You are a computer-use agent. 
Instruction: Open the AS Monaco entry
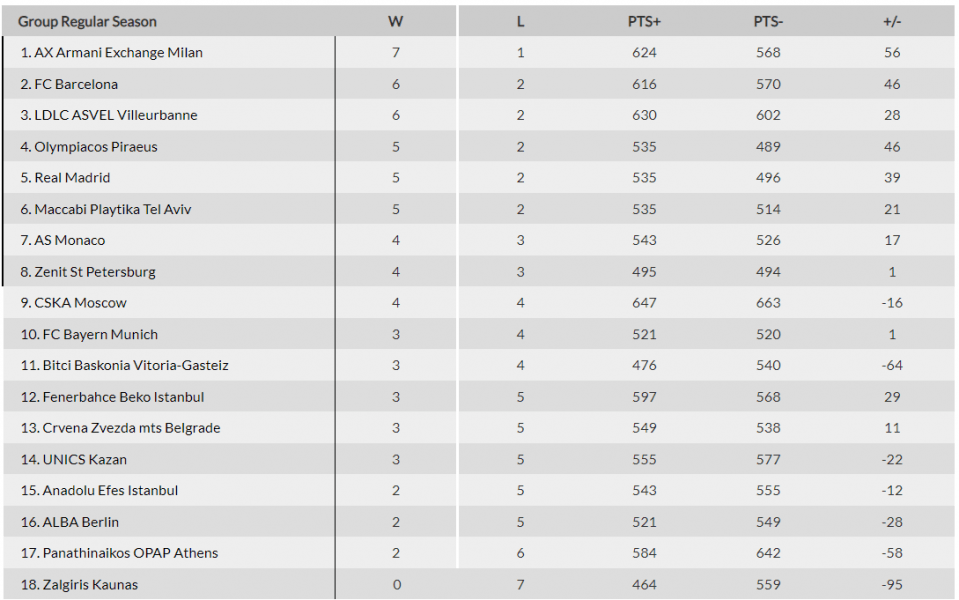coord(63,240)
